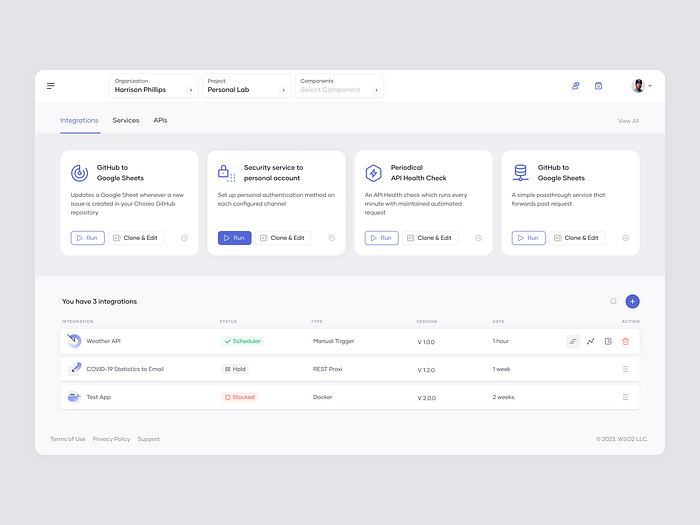Switch to the APIs tab
This screenshot has height=525, width=700.
click(x=160, y=121)
